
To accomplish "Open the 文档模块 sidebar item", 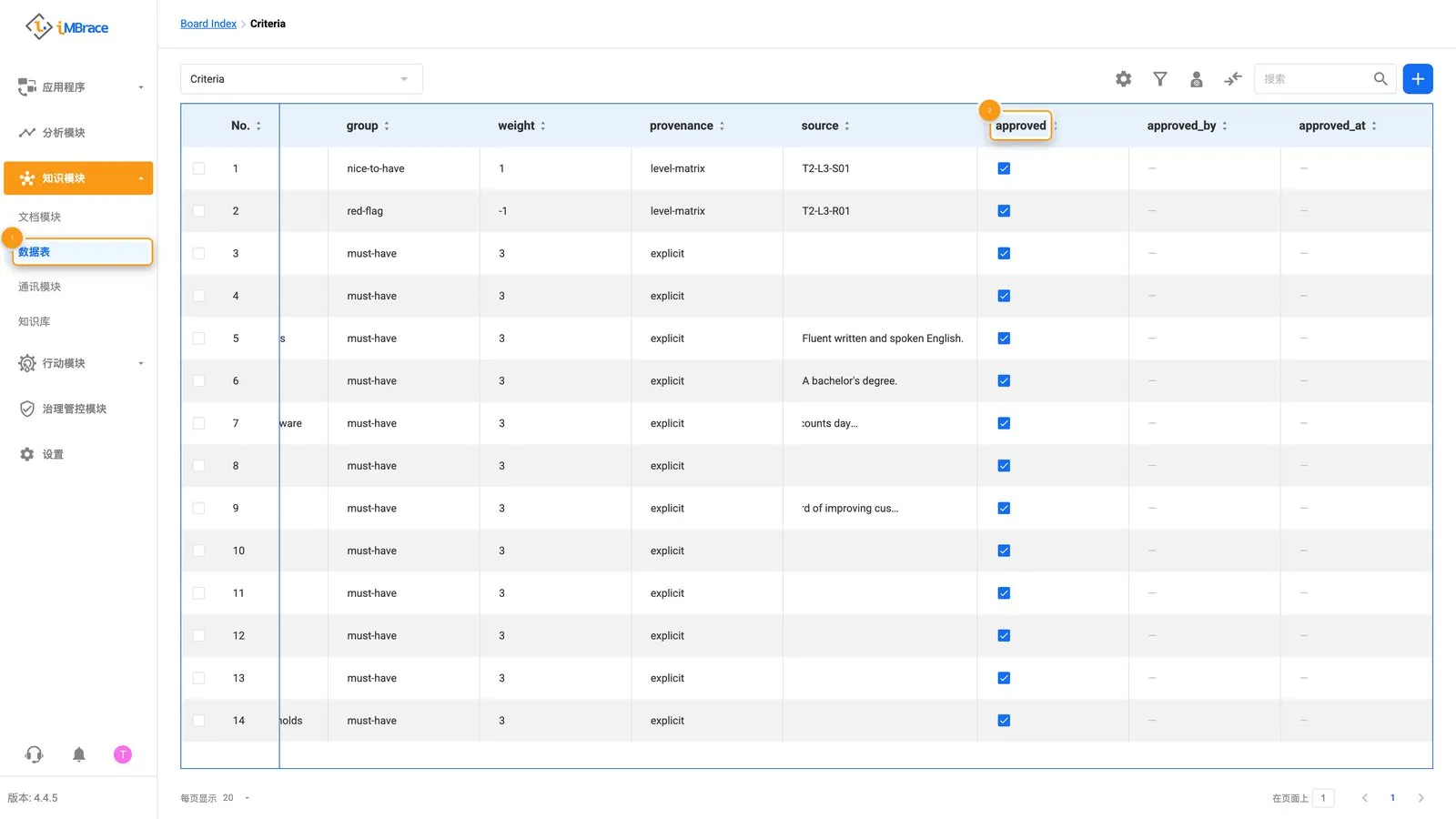I will 40,217.
